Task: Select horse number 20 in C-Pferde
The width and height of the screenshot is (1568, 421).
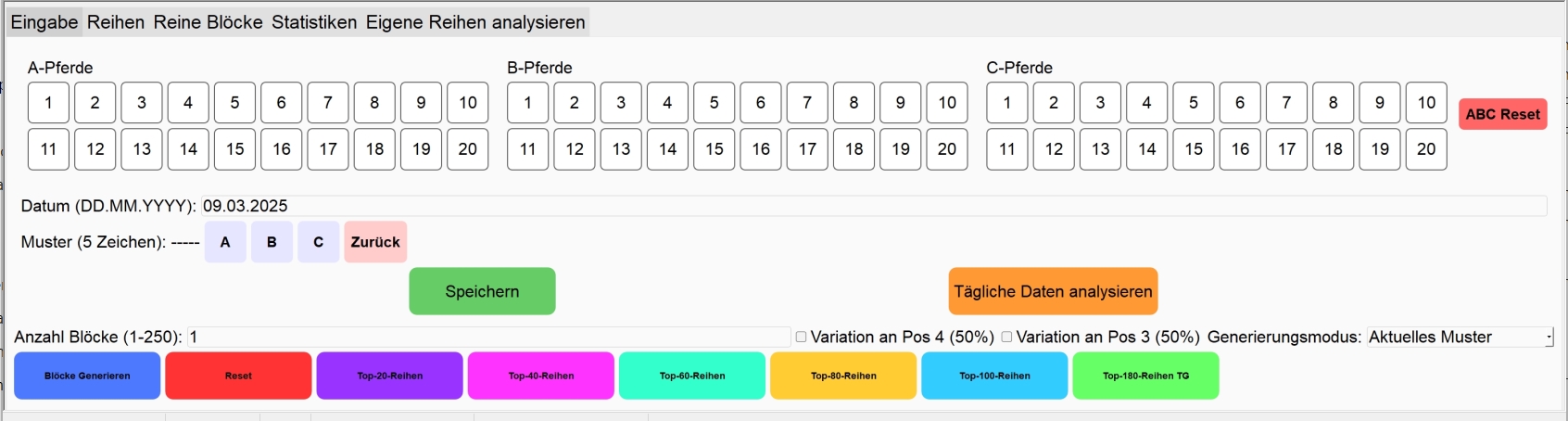Action: 1426,149
